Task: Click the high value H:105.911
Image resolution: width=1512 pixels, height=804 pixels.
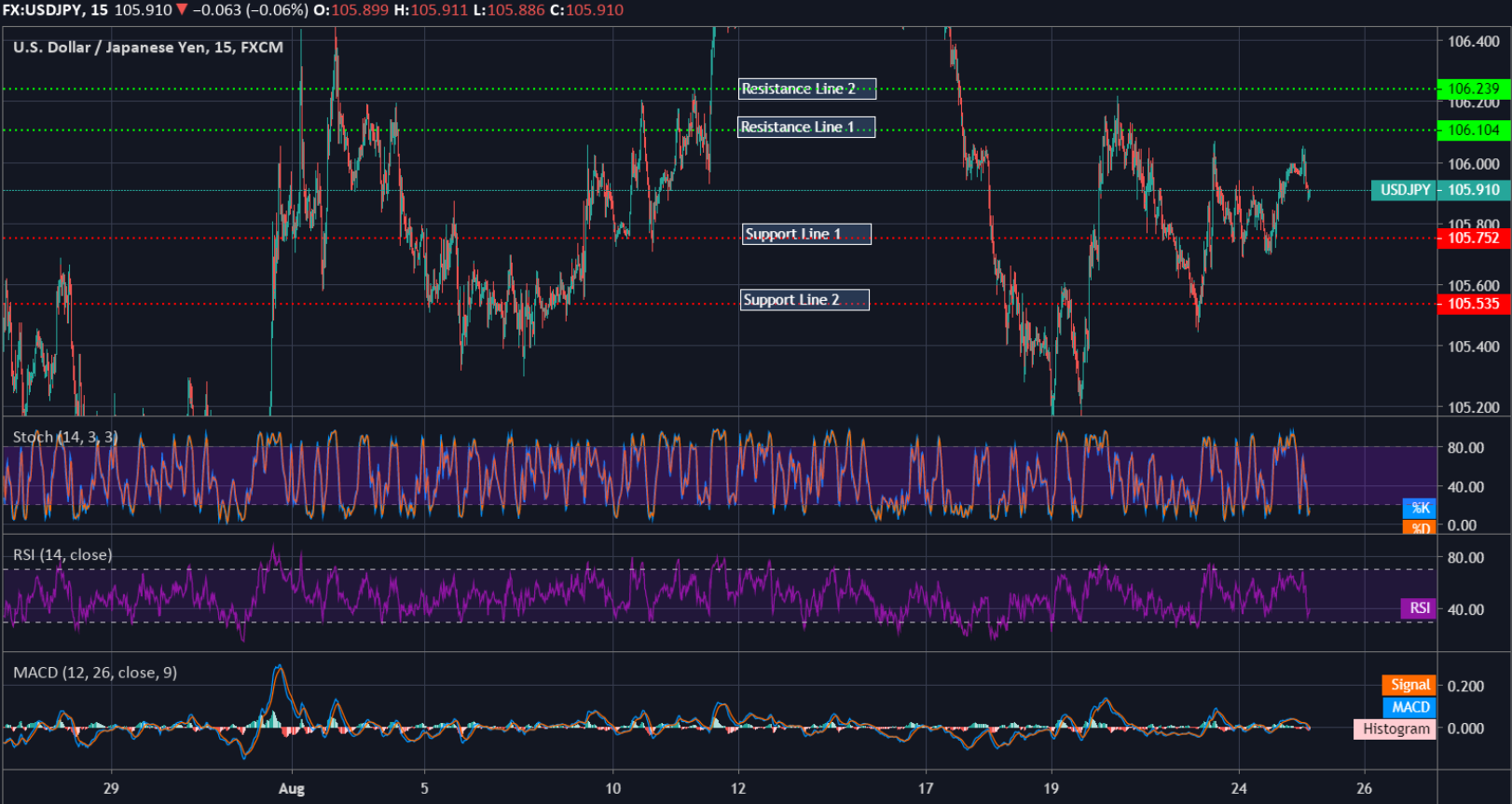Action: click(x=431, y=10)
